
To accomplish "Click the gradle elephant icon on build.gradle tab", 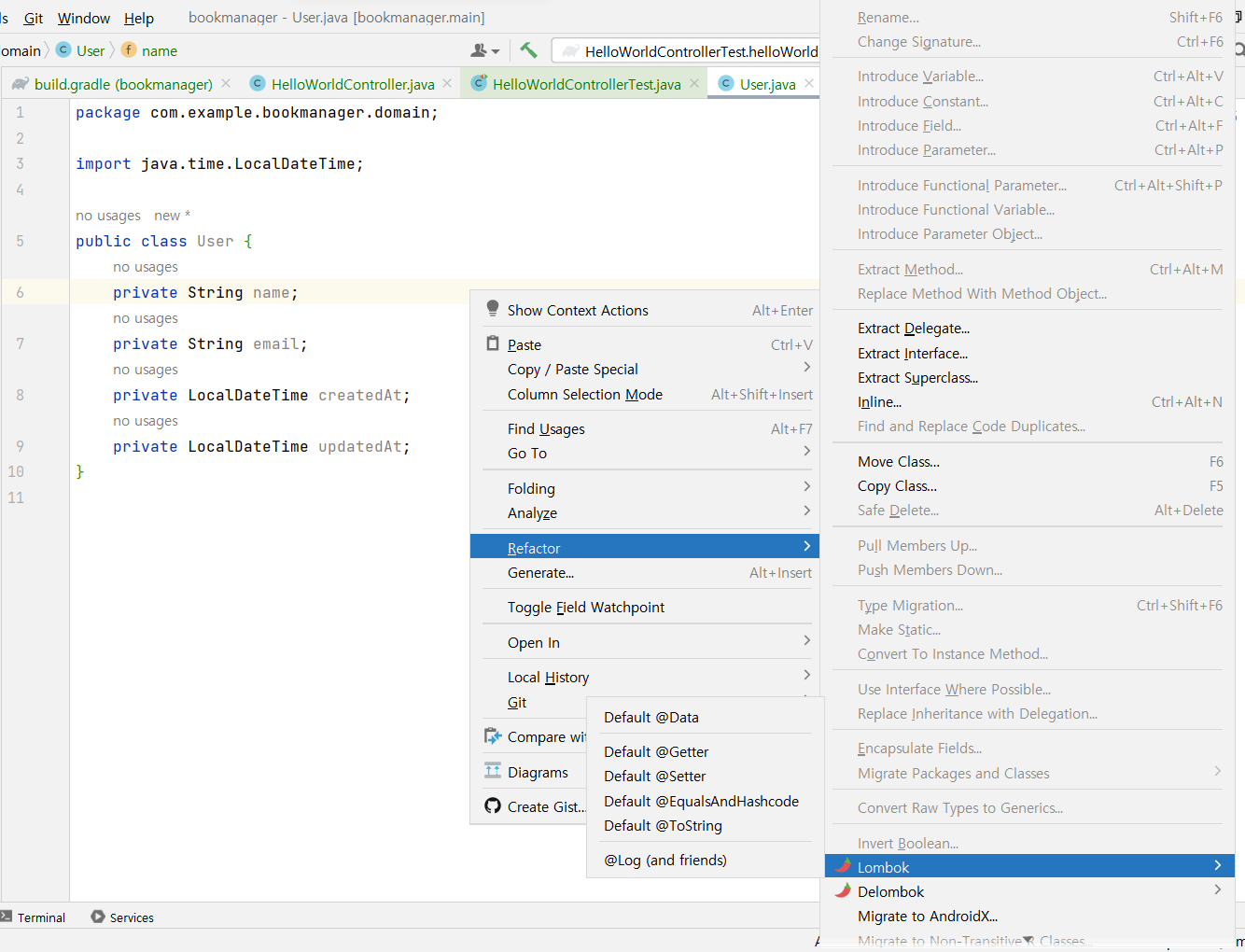I will 21,84.
